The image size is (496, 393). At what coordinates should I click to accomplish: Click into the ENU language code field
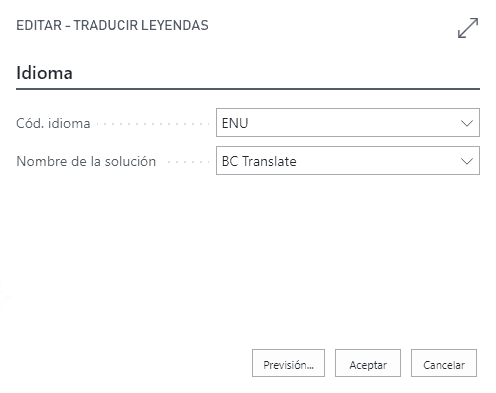(x=348, y=122)
